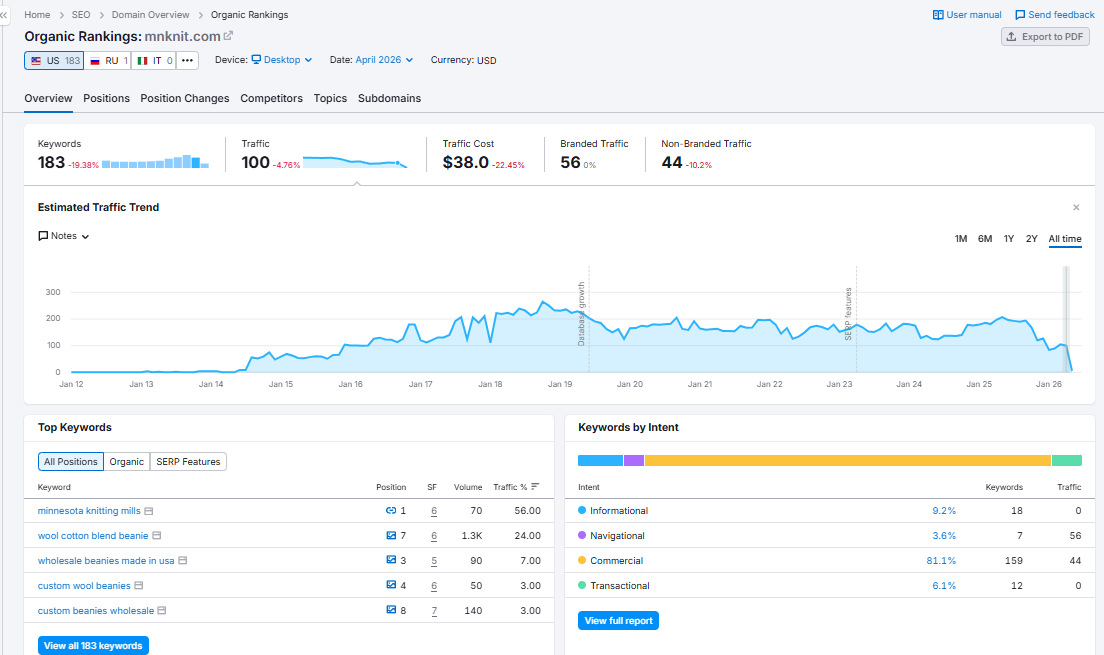Click sort icon next to Traffic % column
Viewport: 1104px width, 655px height.
[535, 487]
